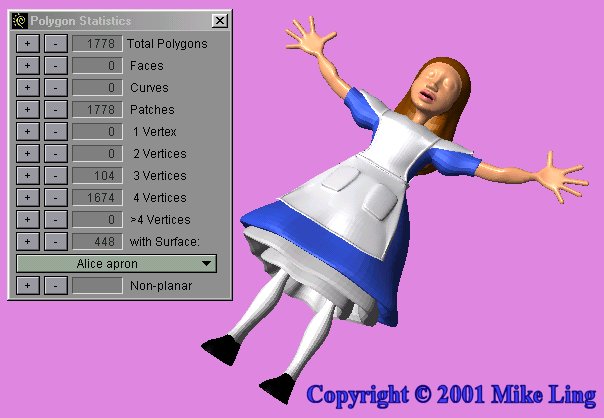
Task: Click the Polygon Statistics title bar icon
Action: 18,21
